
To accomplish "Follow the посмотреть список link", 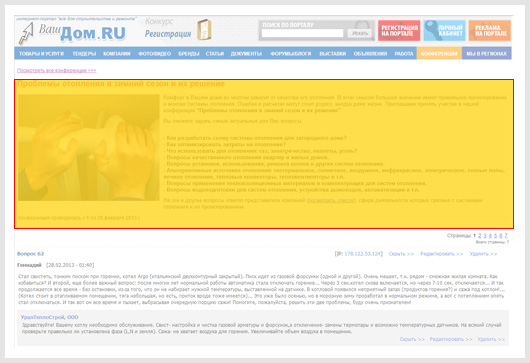I will coord(331,200).
